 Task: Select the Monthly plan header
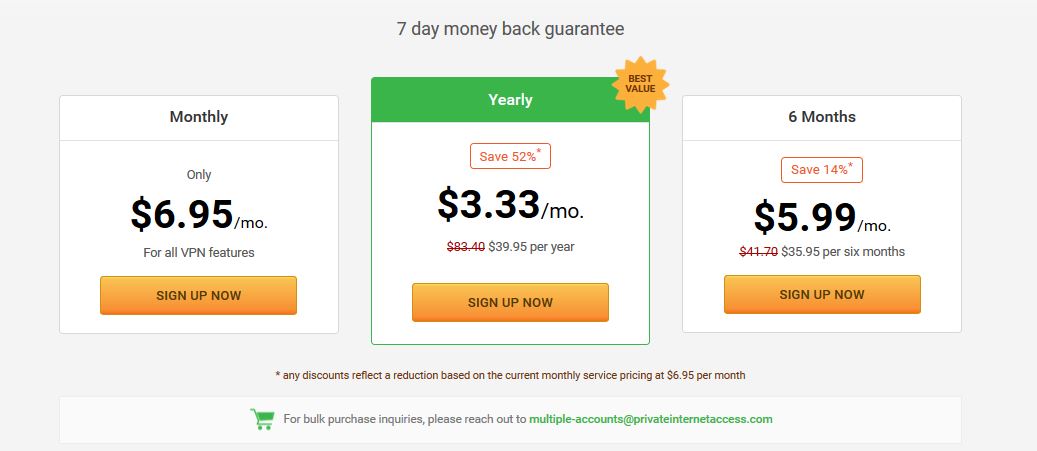pos(198,118)
